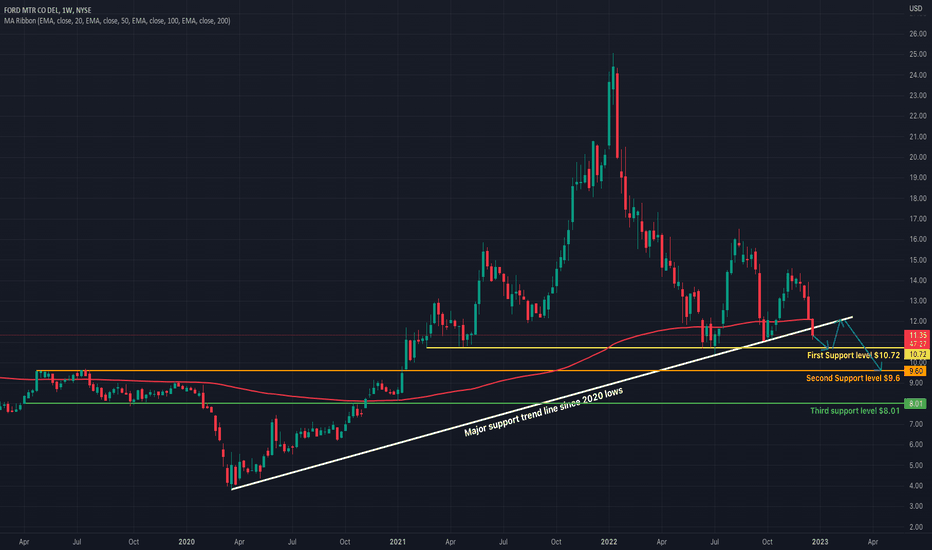Click the FORD MTR CO DEL symbol title
The height and width of the screenshot is (550, 932).
tap(48, 11)
